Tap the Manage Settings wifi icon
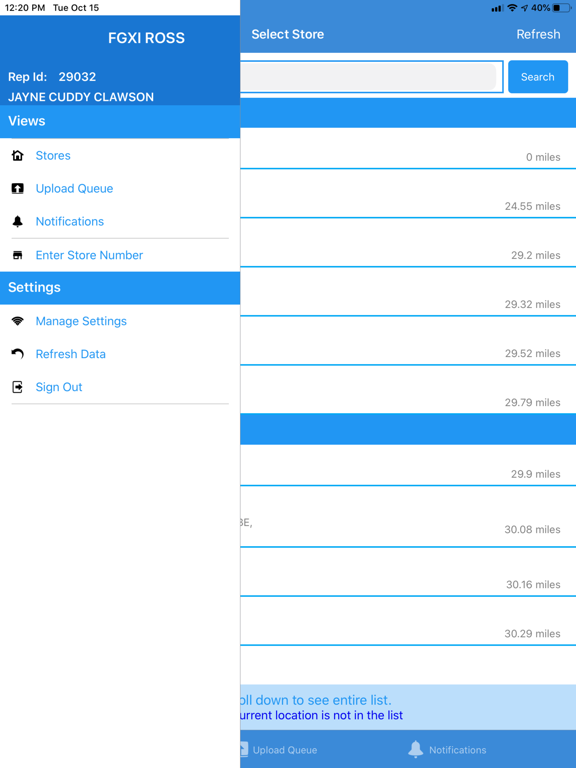The width and height of the screenshot is (576, 768). coord(18,321)
